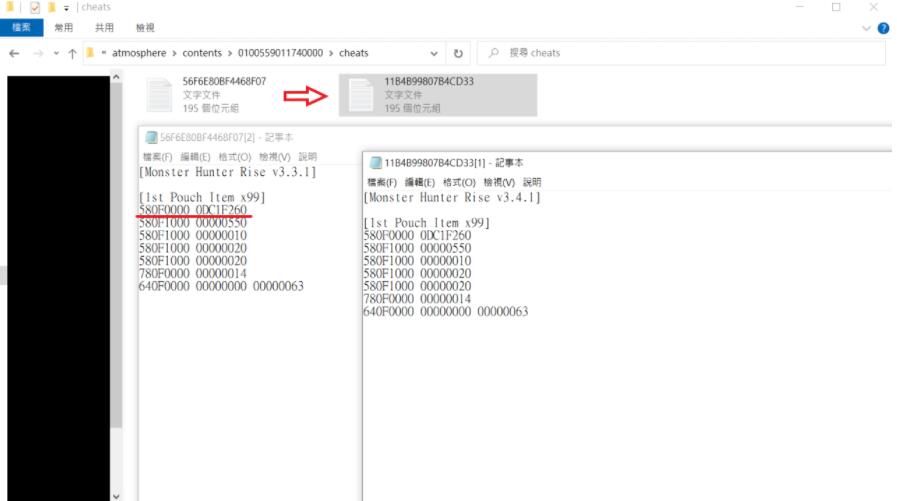Click 580F1000 00000550 in v3.4.1 Notepad
This screenshot has width=897, height=501.
[x=417, y=248]
